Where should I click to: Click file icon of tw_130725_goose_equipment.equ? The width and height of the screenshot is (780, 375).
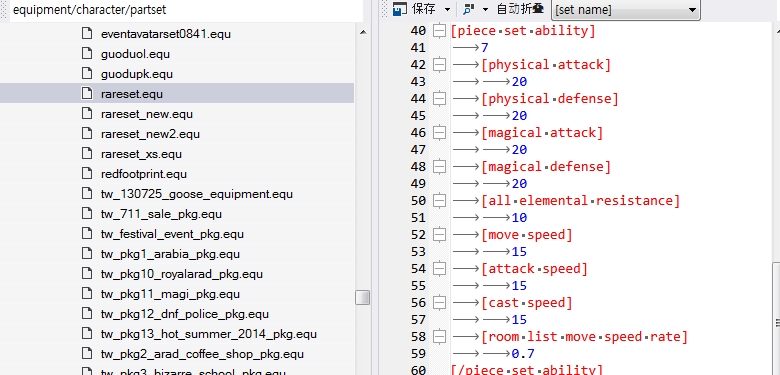87,194
